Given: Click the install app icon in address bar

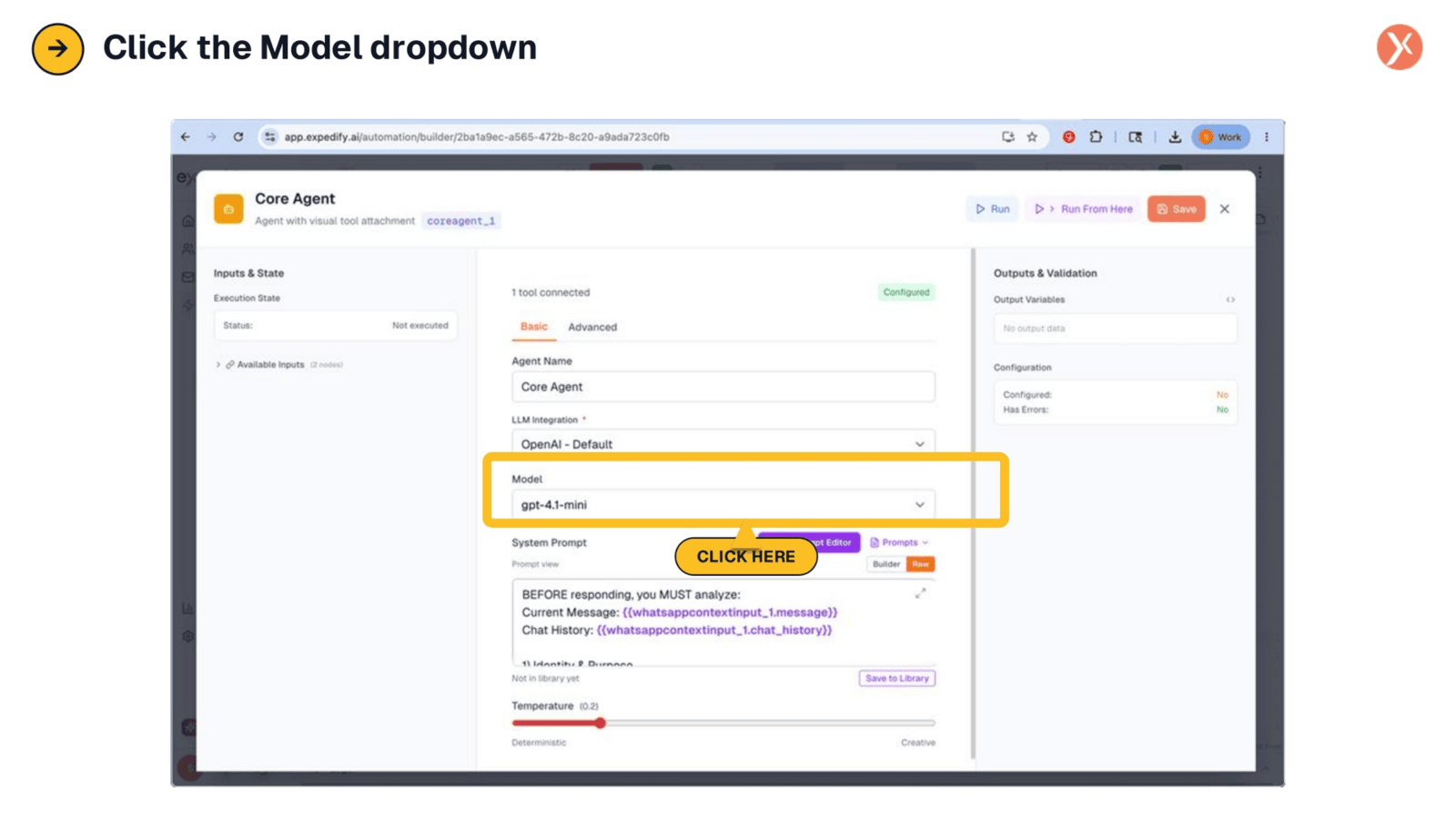Looking at the screenshot, I should (x=1007, y=136).
